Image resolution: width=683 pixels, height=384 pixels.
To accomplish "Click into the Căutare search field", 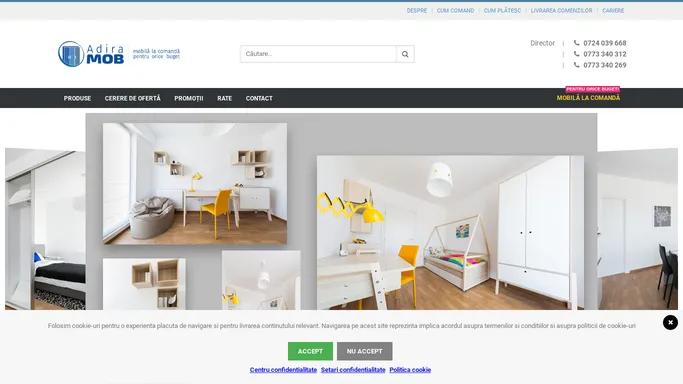I will [x=318, y=54].
